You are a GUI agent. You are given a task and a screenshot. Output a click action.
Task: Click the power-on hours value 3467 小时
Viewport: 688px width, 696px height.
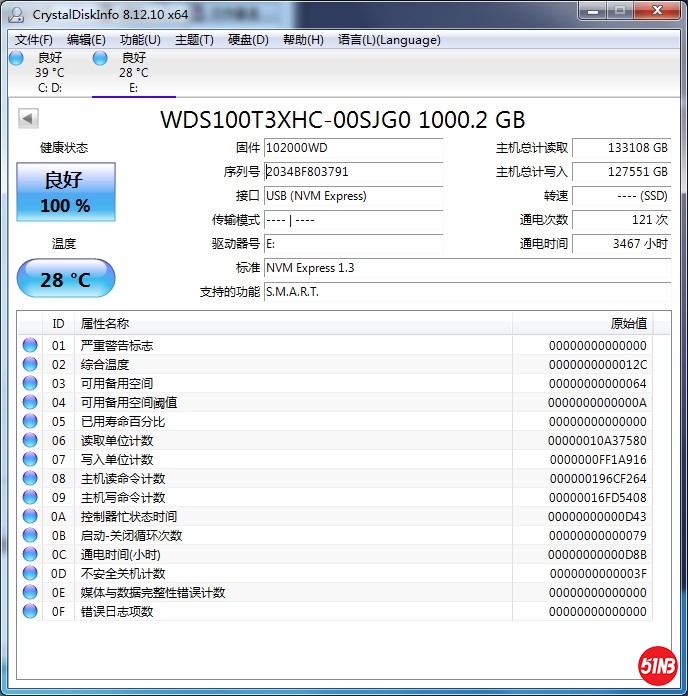pyautogui.click(x=621, y=244)
